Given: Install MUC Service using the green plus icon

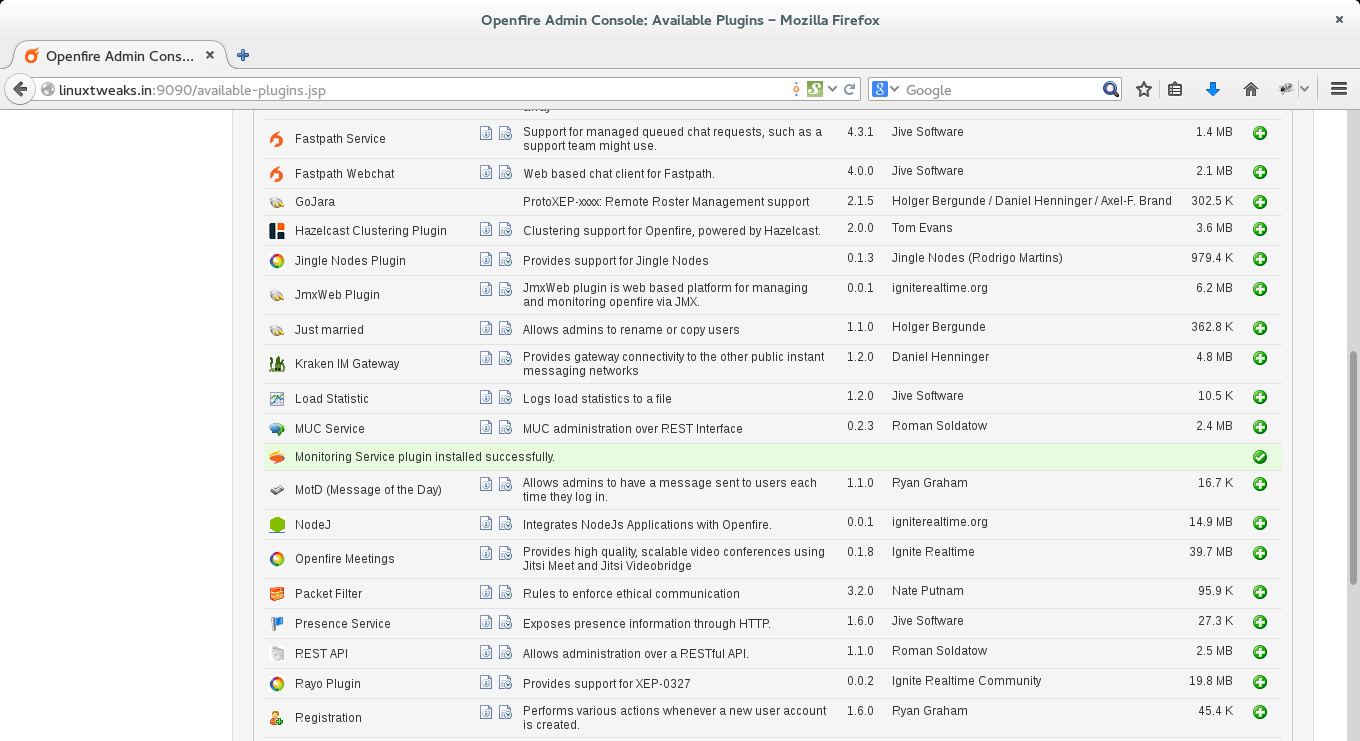Looking at the screenshot, I should coord(1260,427).
